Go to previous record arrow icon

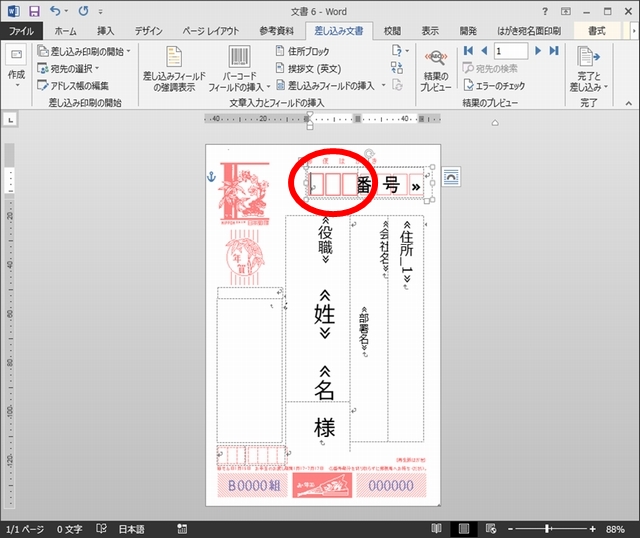point(484,51)
